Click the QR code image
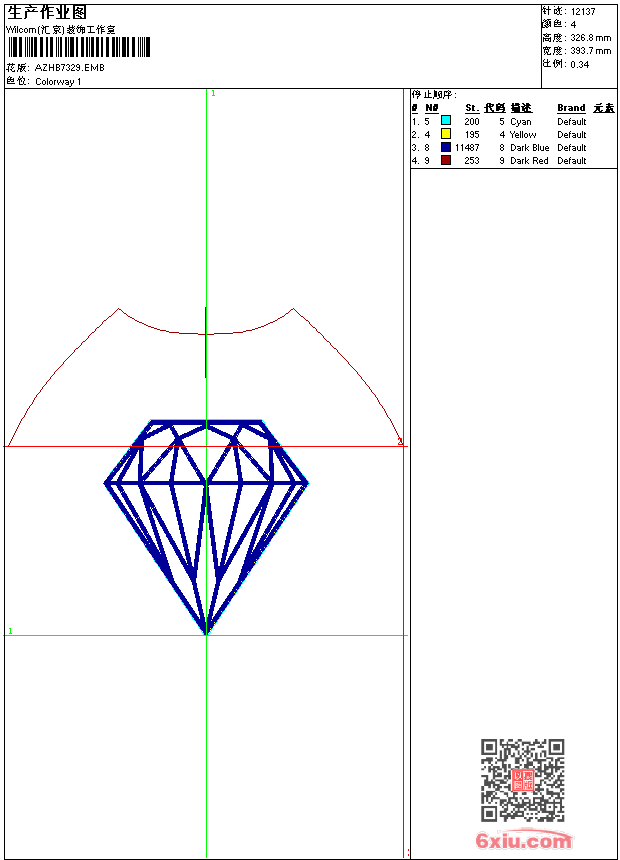Image resolution: width=620 pixels, height=860 pixels. pos(522,780)
